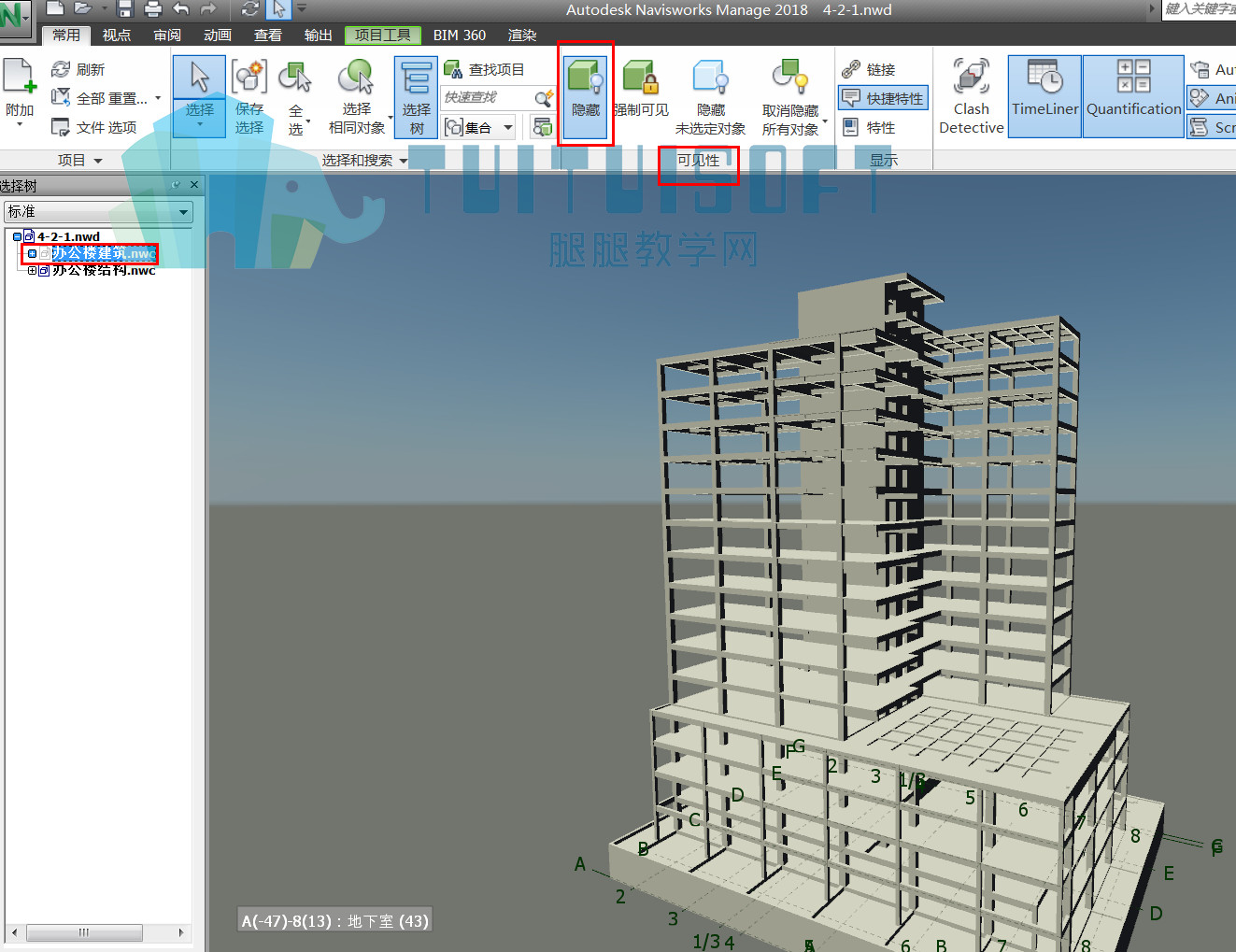Open the 项目工具 (Item Tools) tab

click(x=382, y=36)
